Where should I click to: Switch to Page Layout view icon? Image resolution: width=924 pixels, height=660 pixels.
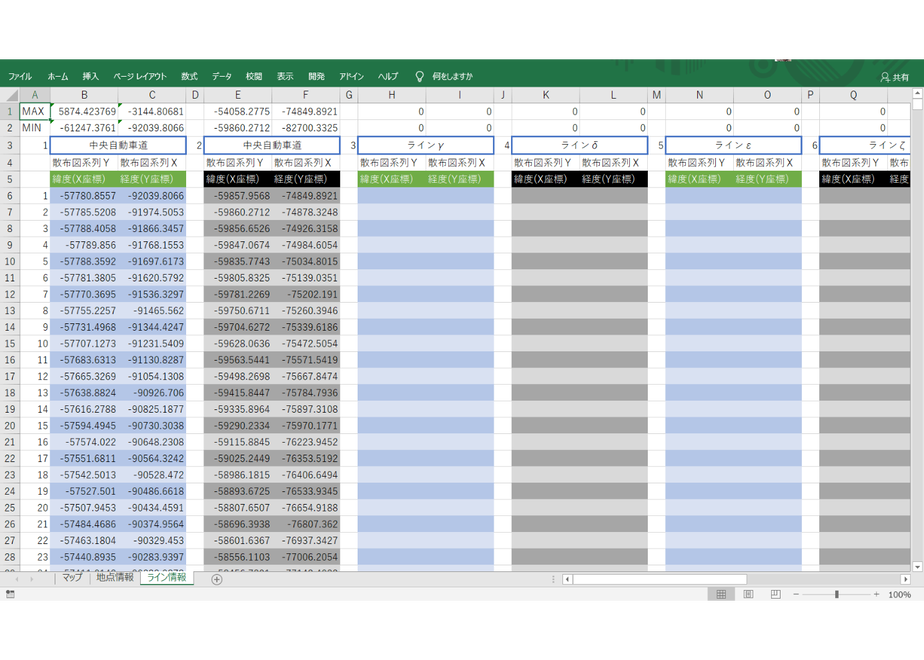(748, 595)
